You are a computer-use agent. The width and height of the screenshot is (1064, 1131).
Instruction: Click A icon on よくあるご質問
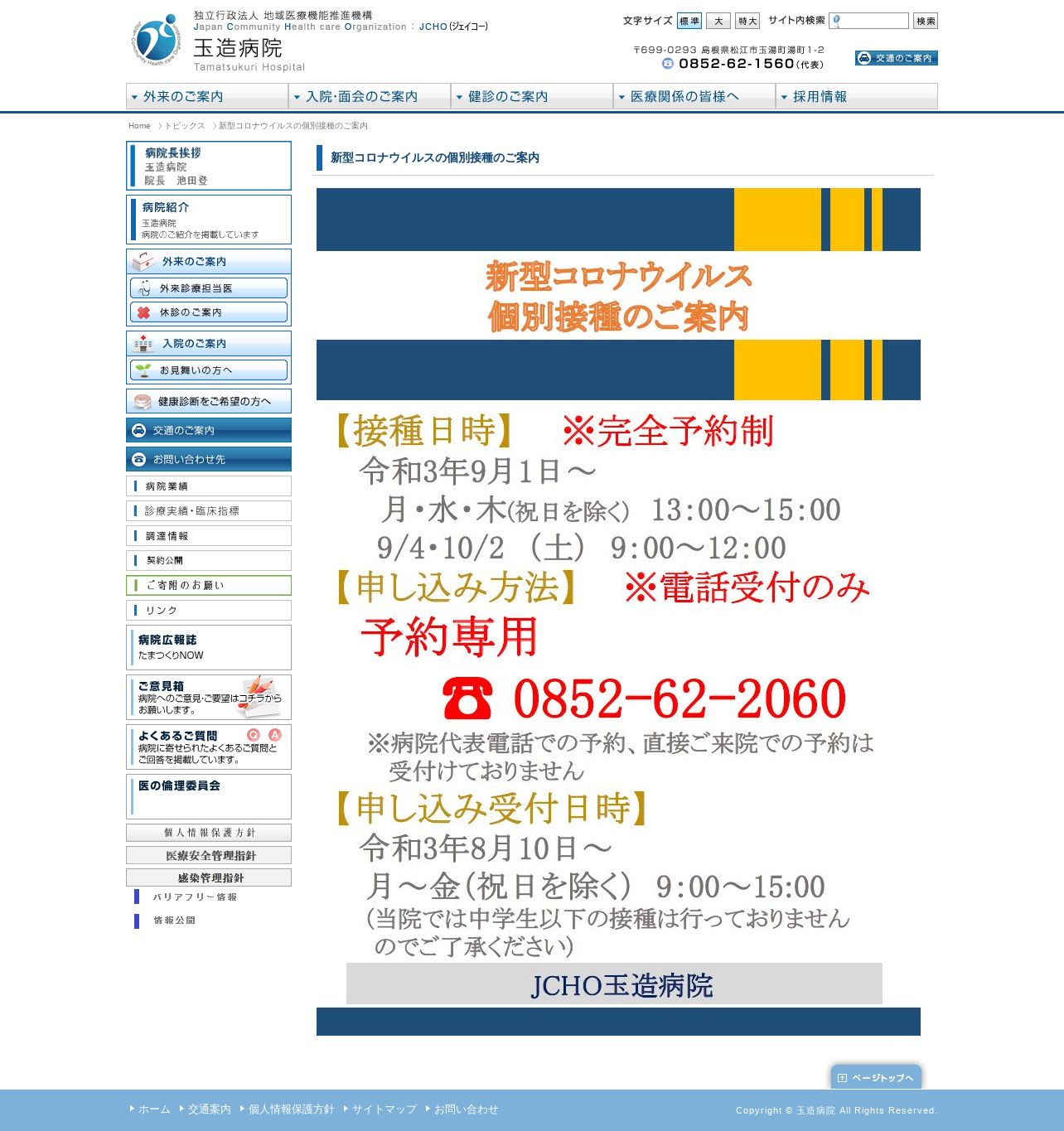pyautogui.click(x=275, y=735)
